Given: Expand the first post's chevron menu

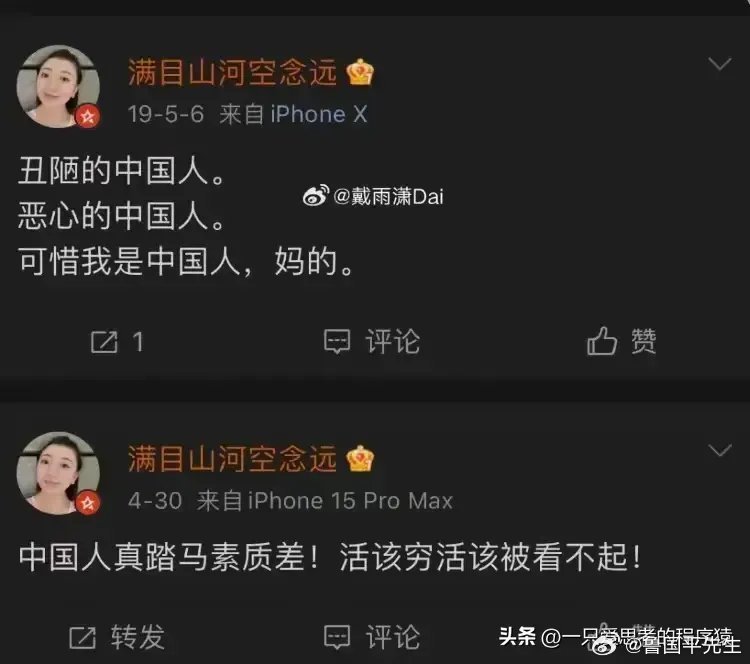Looking at the screenshot, I should 720,64.
